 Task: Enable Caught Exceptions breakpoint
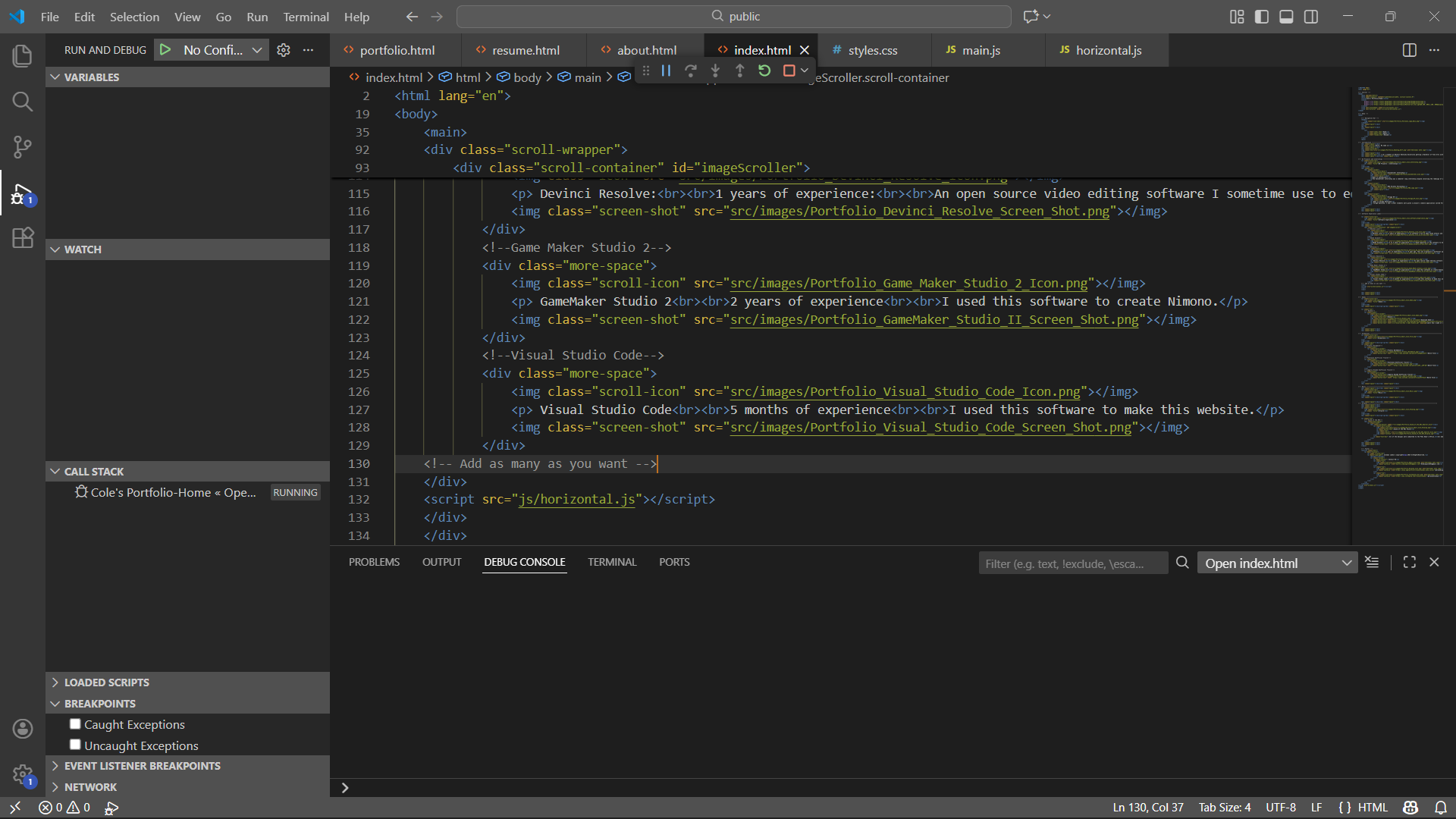(x=75, y=724)
